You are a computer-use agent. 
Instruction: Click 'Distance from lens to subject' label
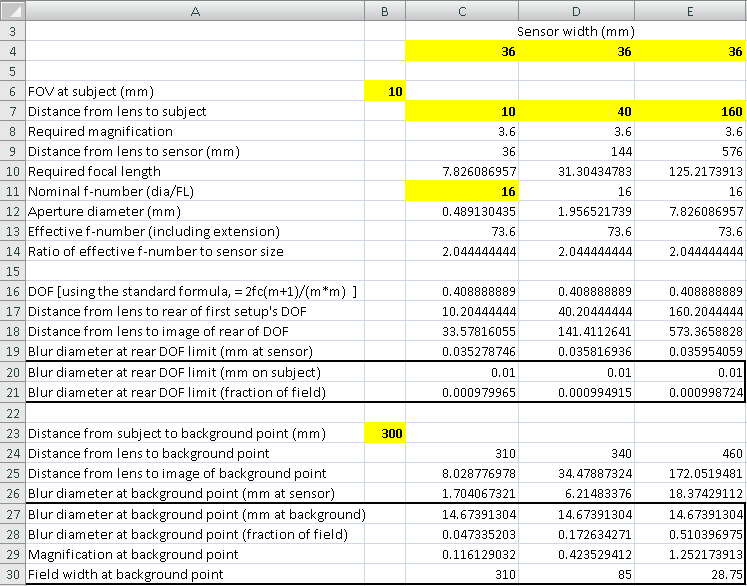pyautogui.click(x=117, y=111)
